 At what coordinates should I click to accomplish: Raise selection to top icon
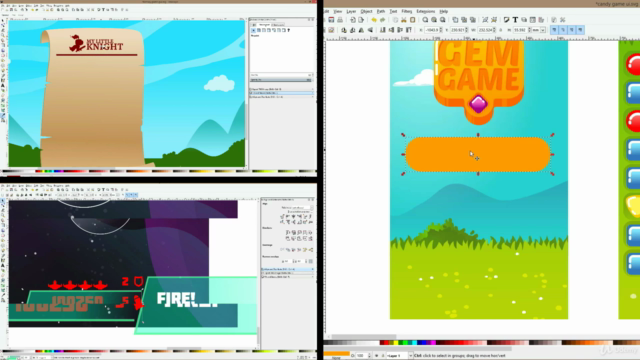pos(409,30)
